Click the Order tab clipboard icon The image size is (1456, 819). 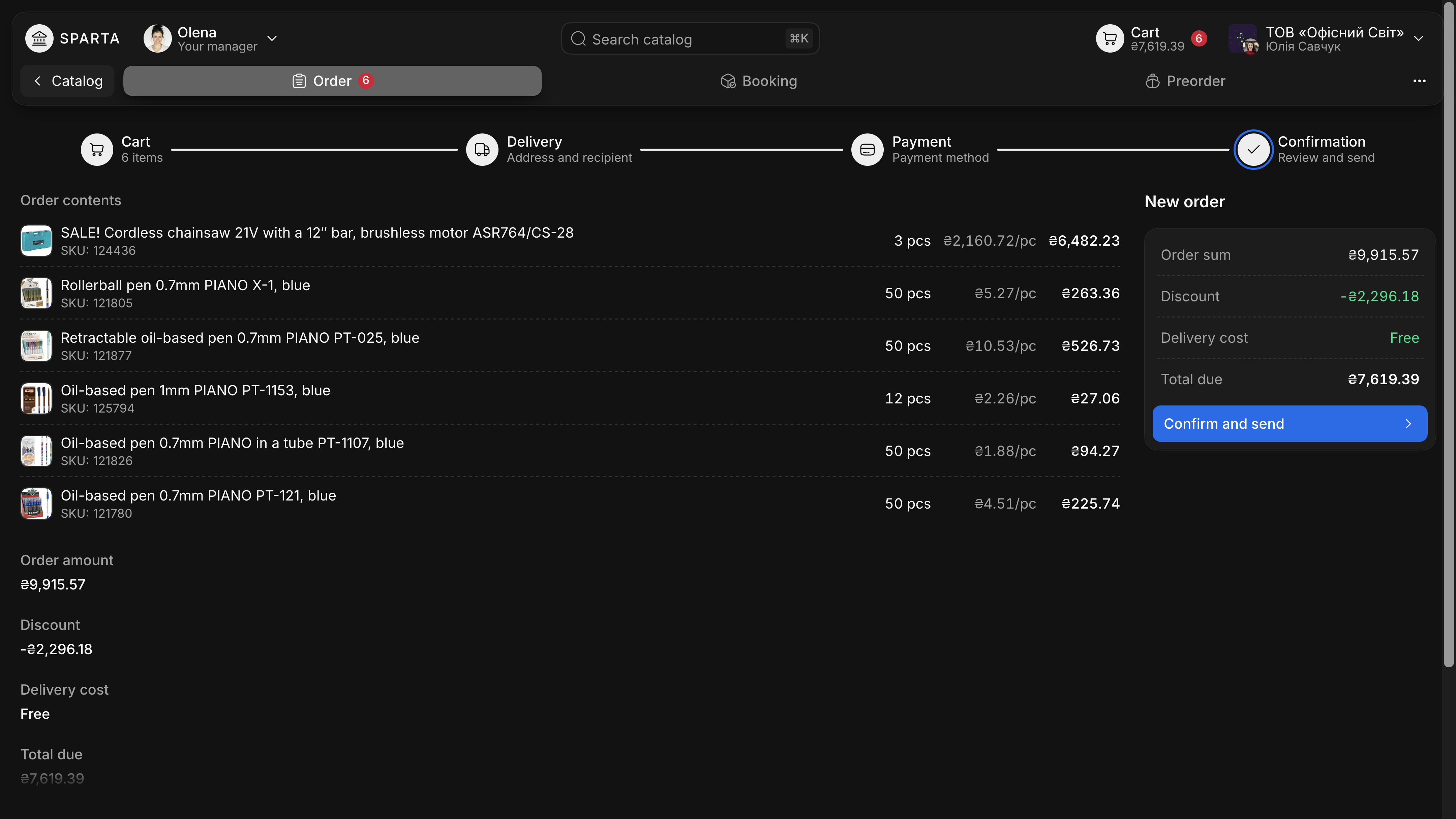[x=299, y=81]
